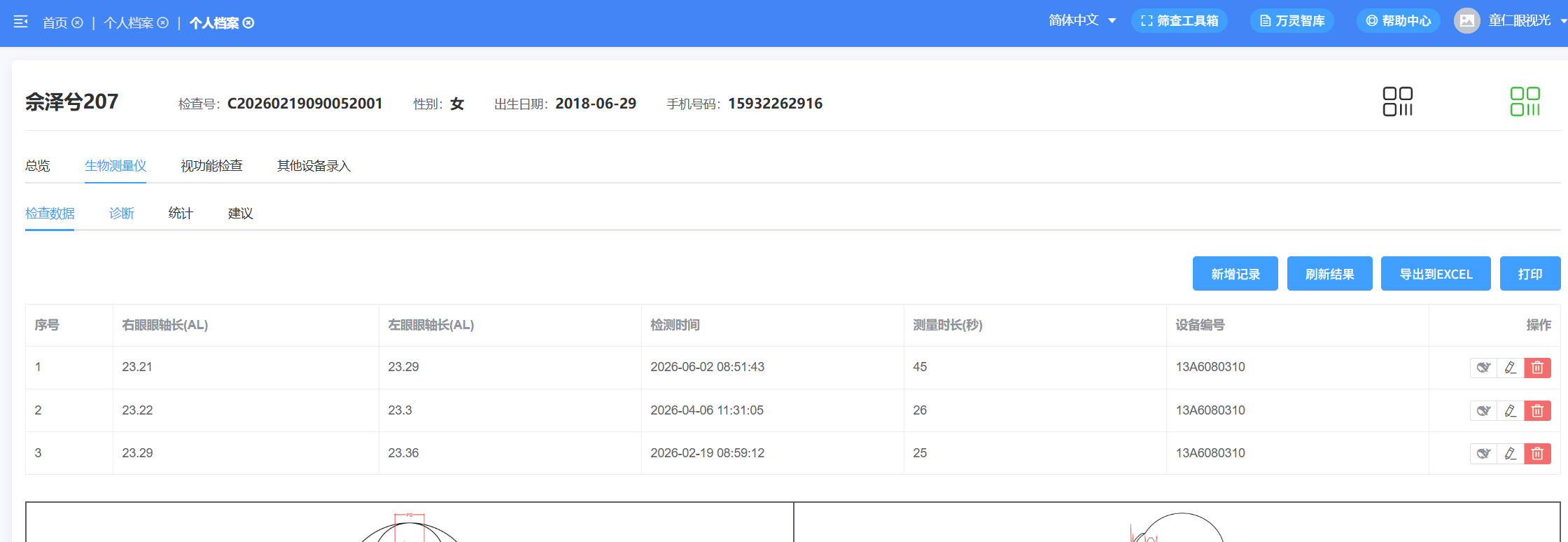Click exam number C20260219090052001
The width and height of the screenshot is (1568, 542).
pos(305,104)
